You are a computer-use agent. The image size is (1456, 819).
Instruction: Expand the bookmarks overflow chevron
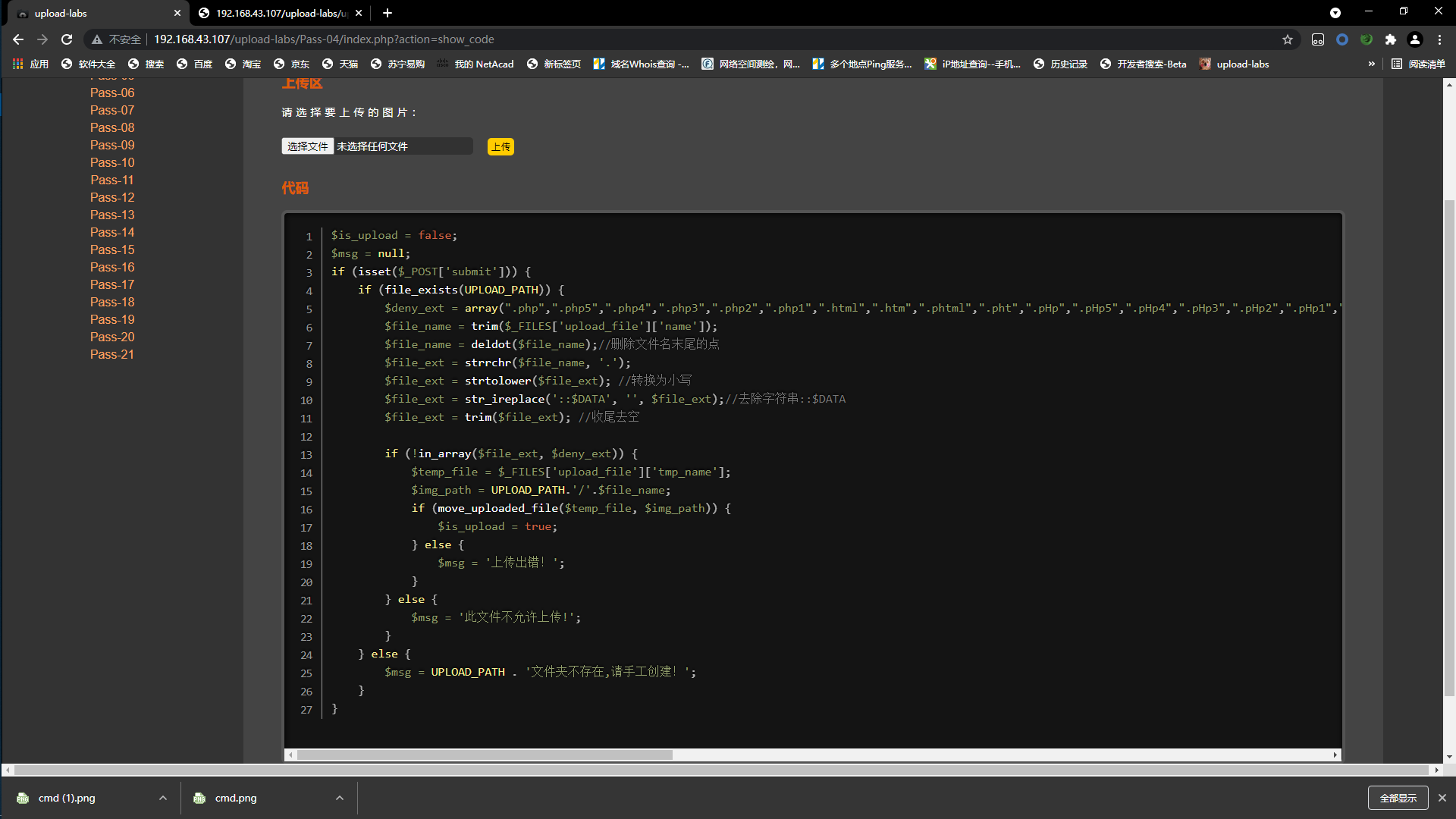(1371, 64)
